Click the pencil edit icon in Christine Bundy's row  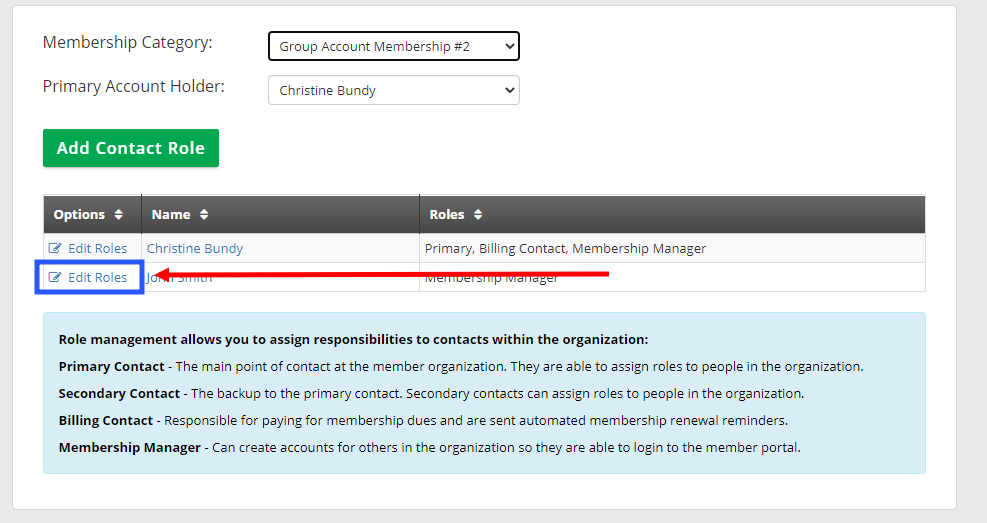pos(56,248)
